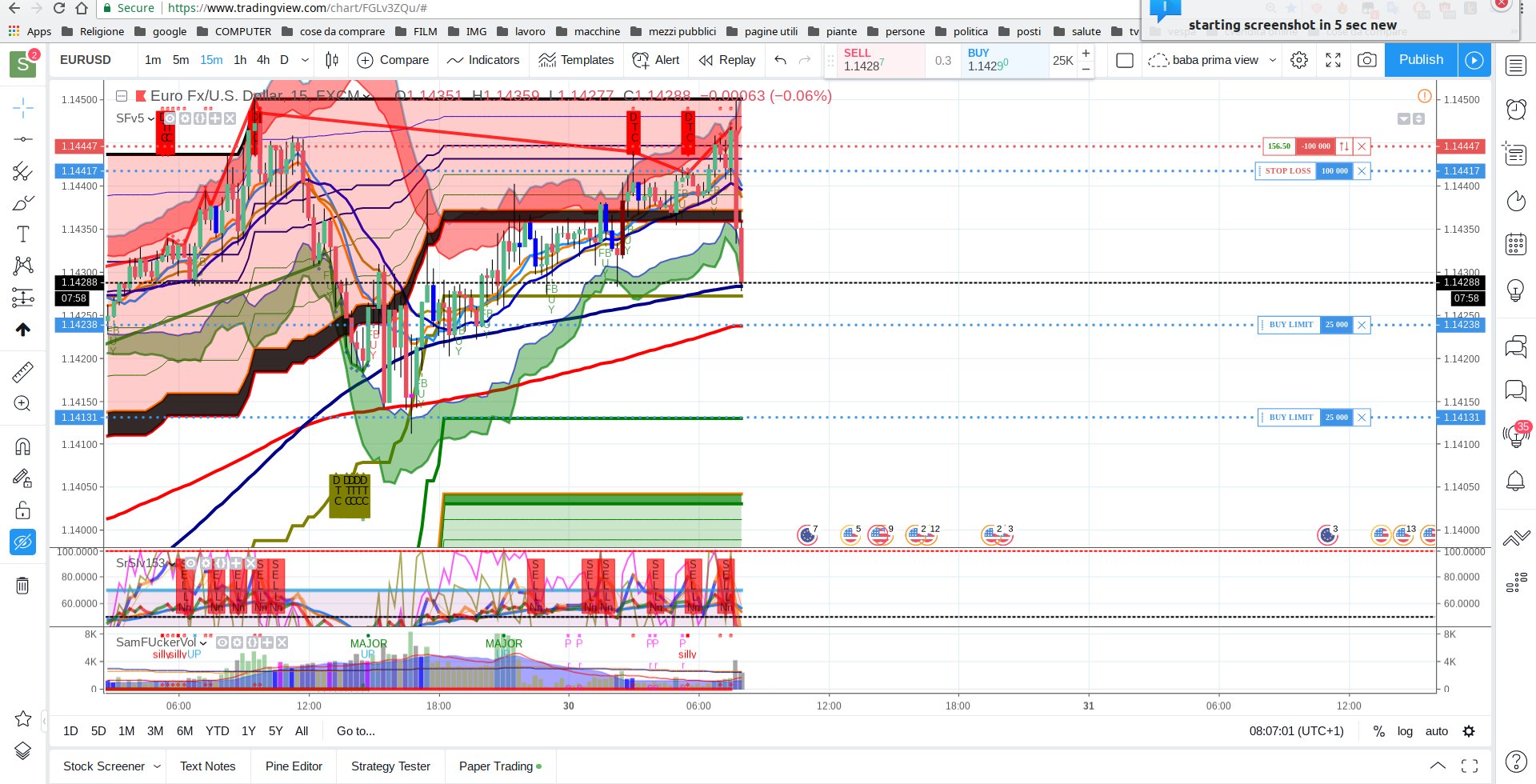
Task: Toggle log scale
Action: [1405, 731]
